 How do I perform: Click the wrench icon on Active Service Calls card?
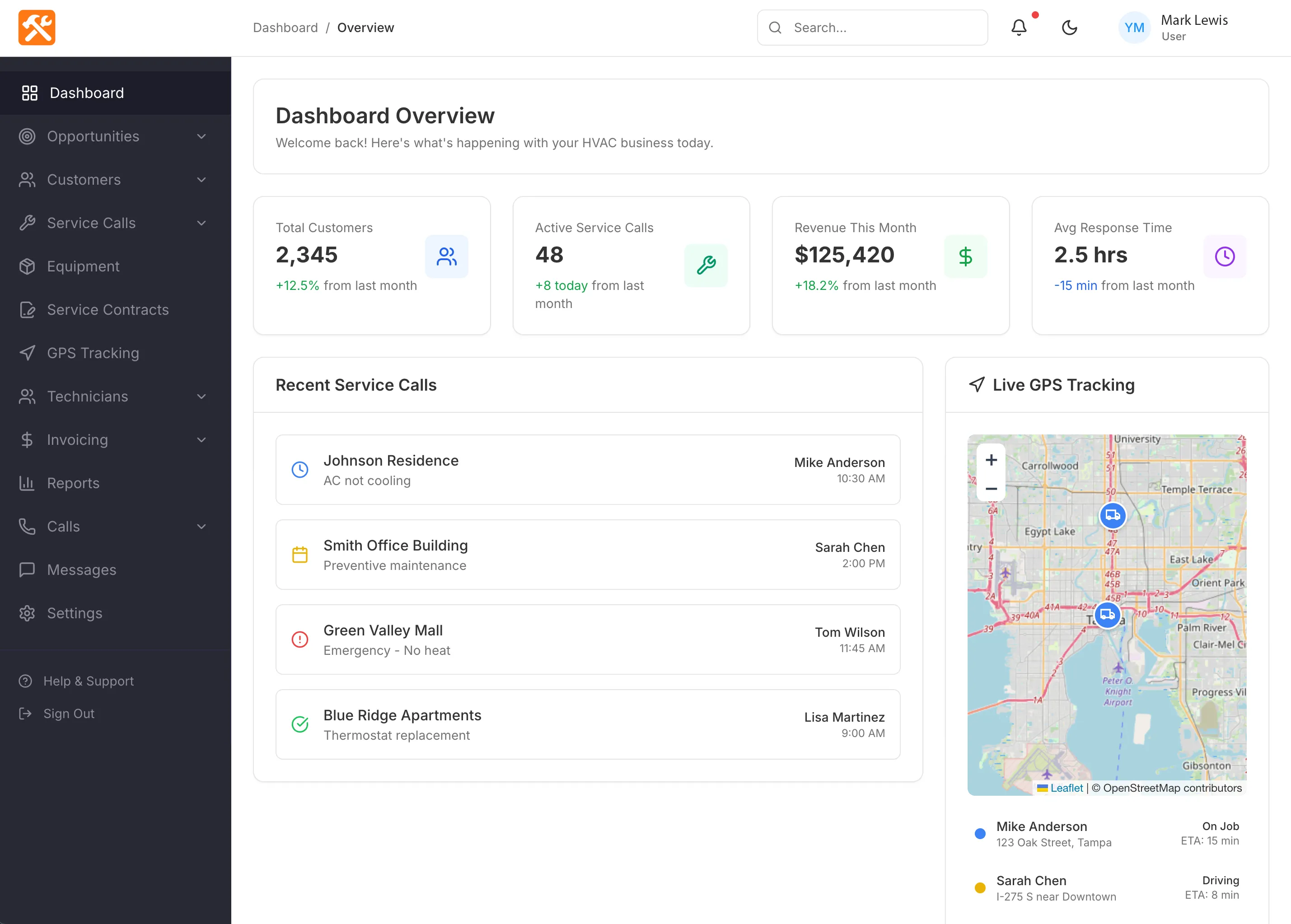(706, 265)
